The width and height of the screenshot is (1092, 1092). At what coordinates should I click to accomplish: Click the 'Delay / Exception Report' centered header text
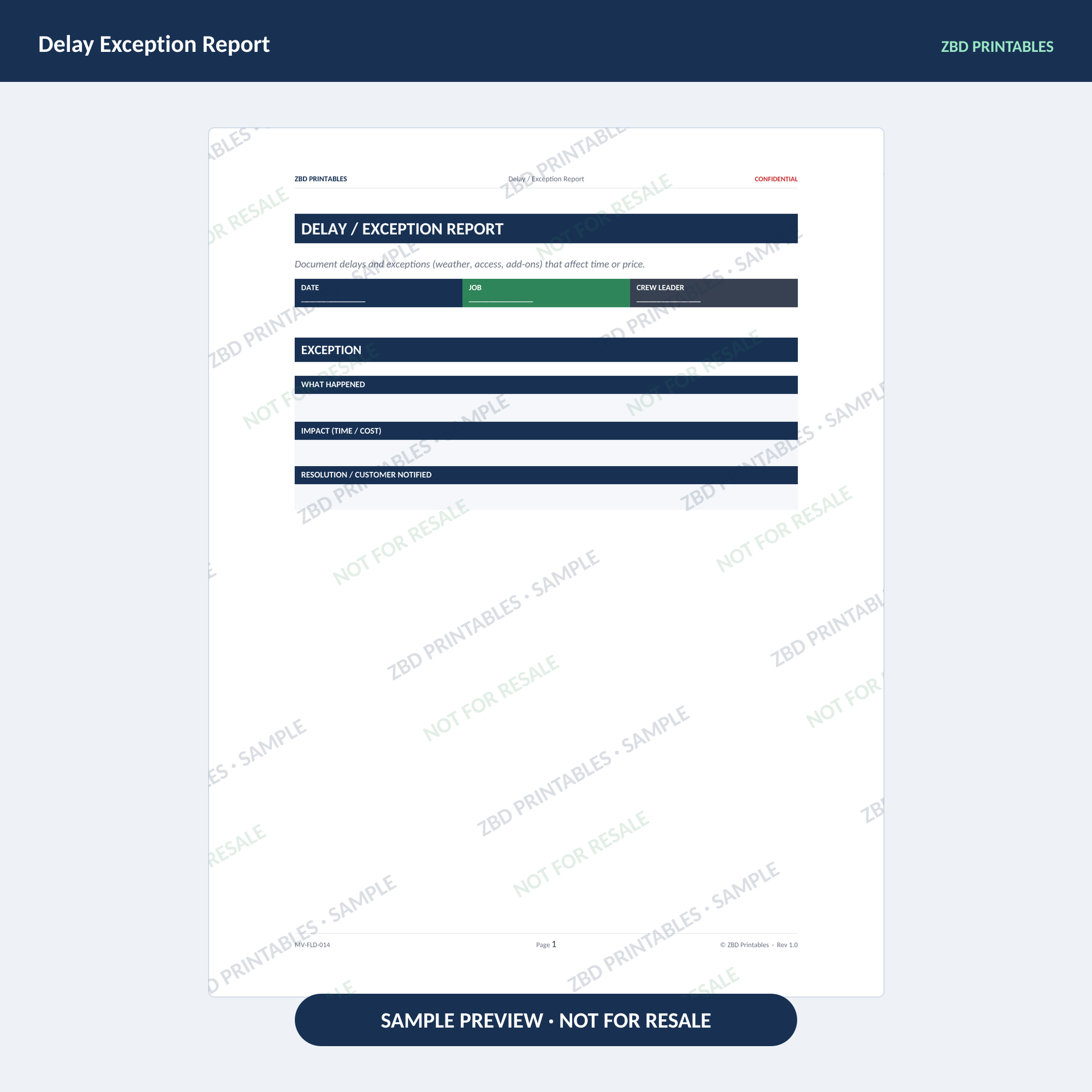[546, 179]
